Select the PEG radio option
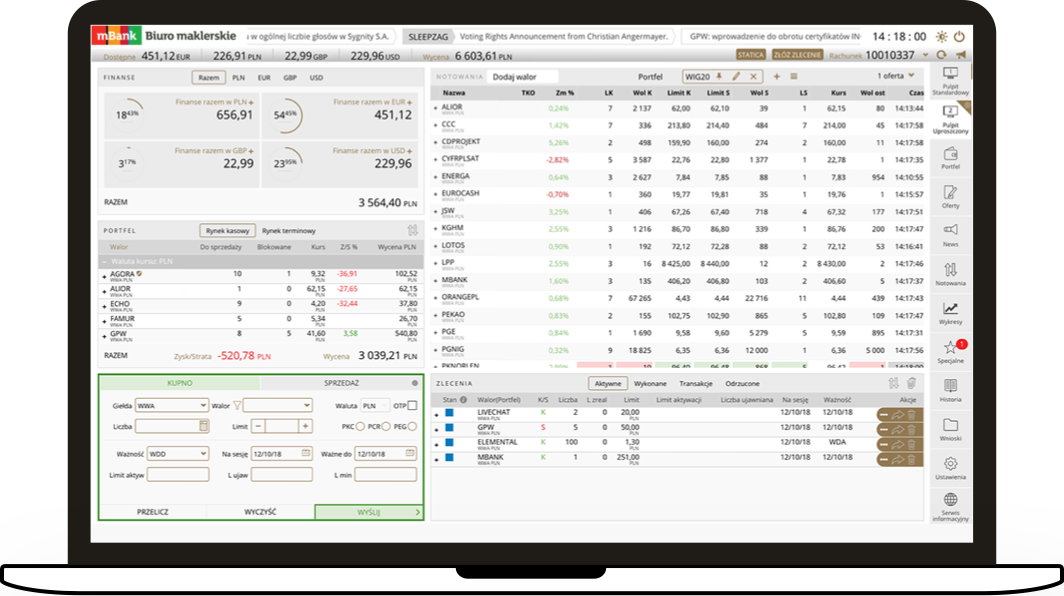 pyautogui.click(x=412, y=426)
